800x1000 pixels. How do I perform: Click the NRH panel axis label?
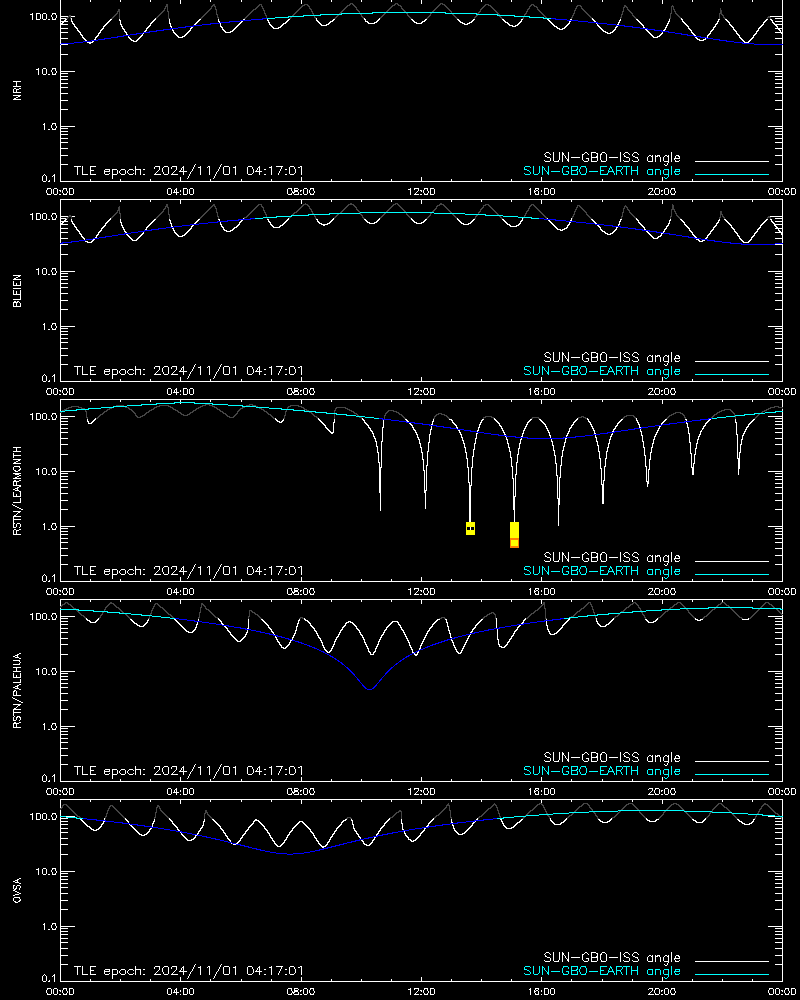[x=17, y=90]
